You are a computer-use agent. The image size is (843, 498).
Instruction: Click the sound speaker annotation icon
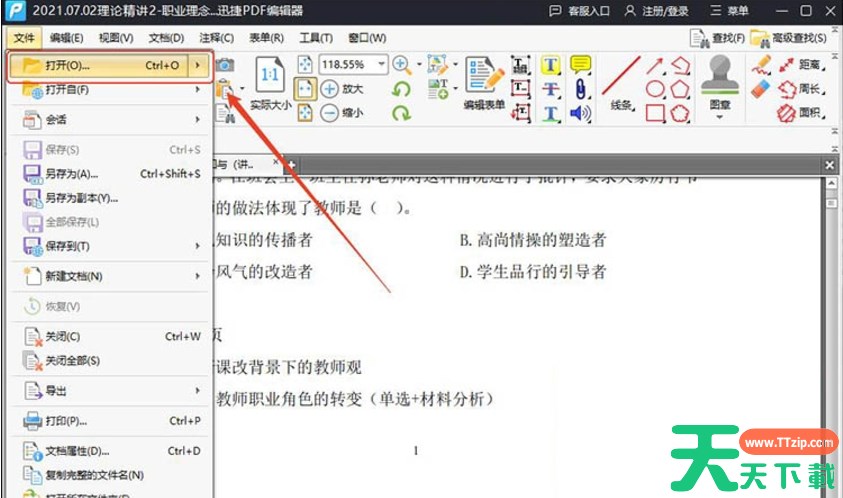click(580, 113)
